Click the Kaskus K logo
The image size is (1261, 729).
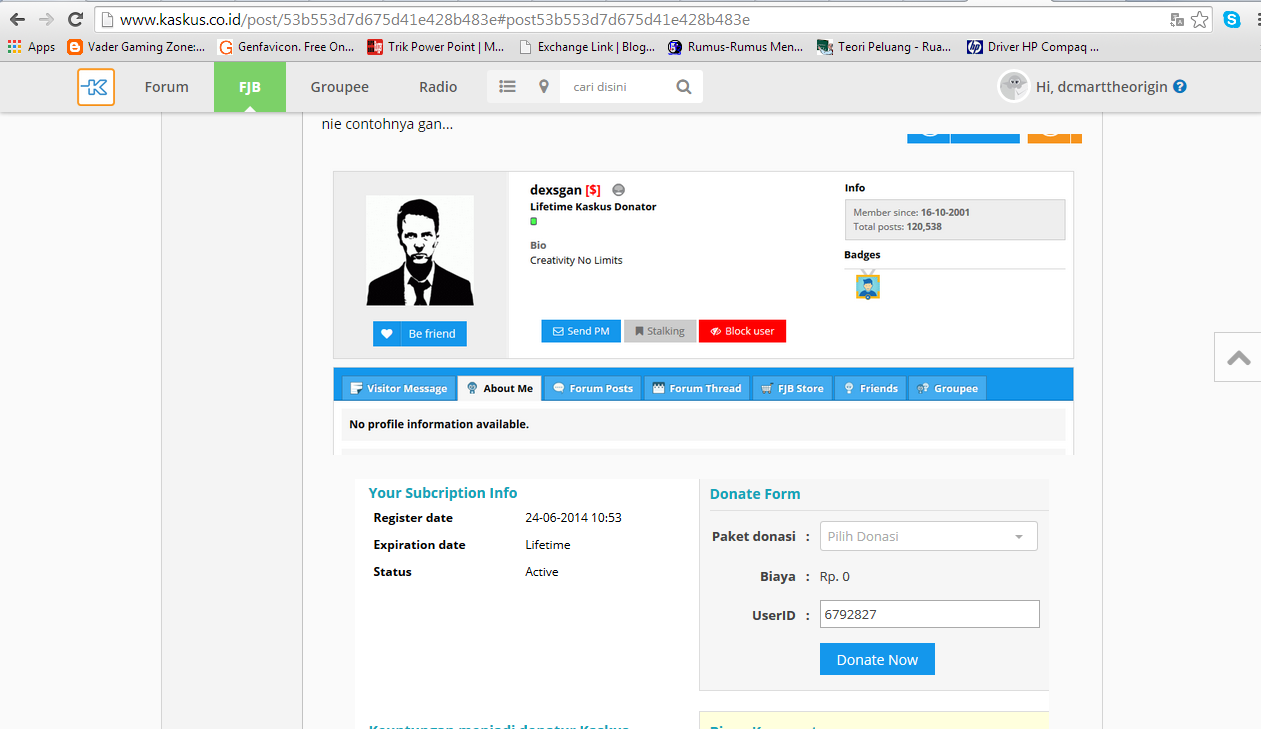[x=96, y=87]
